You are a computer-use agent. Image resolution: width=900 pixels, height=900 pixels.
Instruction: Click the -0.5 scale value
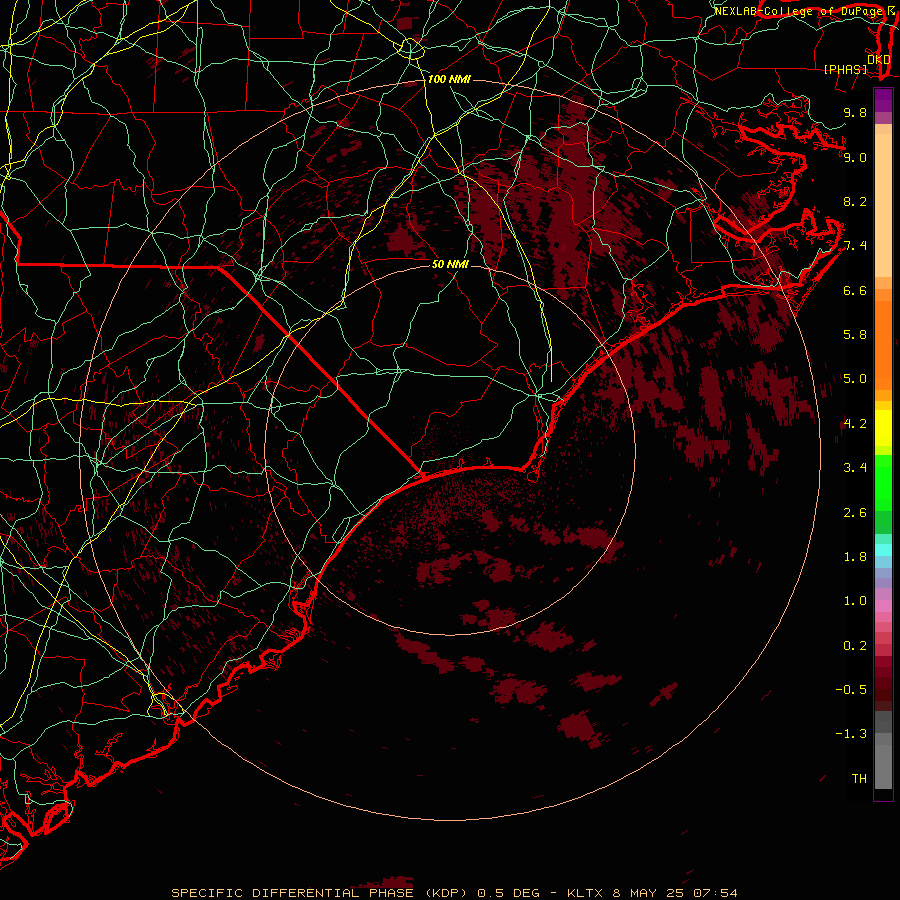[851, 690]
